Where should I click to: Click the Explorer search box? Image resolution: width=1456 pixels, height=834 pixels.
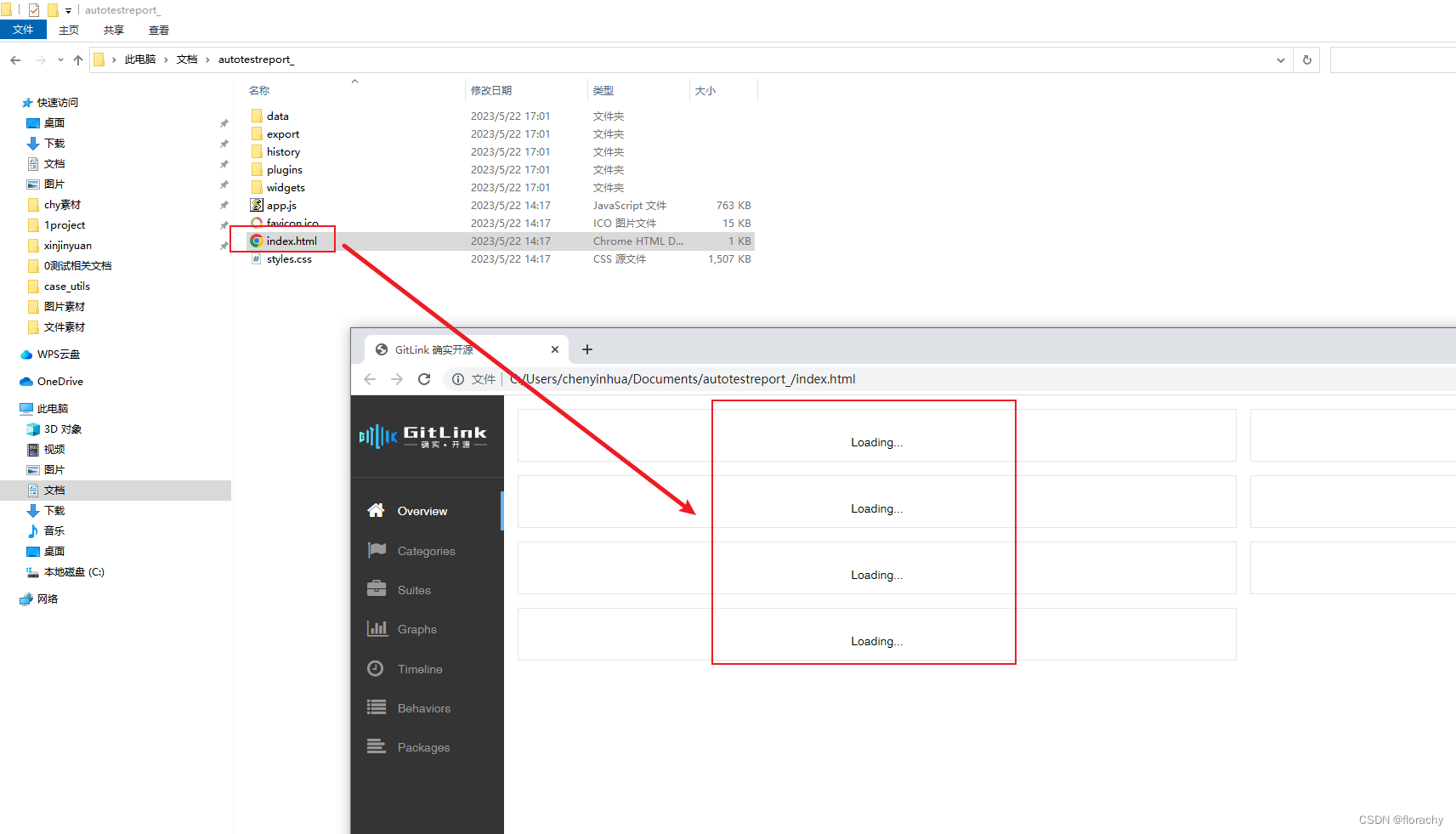click(1393, 60)
